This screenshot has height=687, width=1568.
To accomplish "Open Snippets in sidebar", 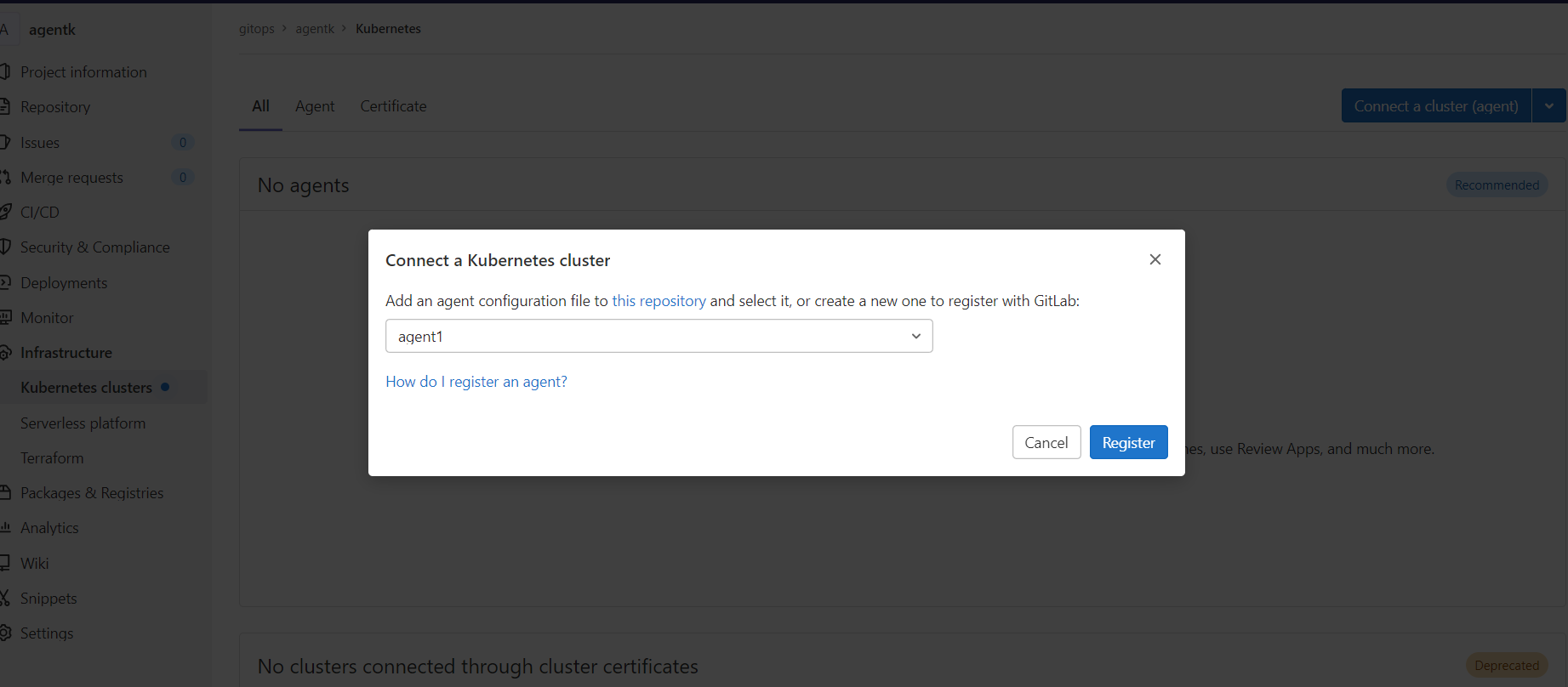I will pos(48,599).
